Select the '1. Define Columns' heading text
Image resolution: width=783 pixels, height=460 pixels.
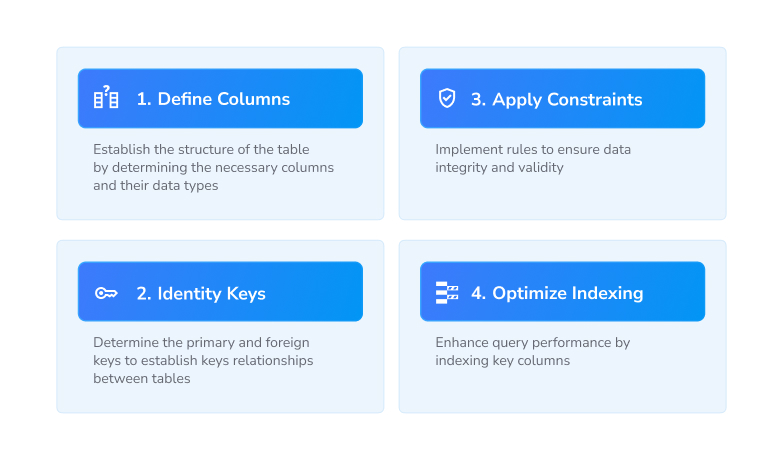(x=213, y=99)
